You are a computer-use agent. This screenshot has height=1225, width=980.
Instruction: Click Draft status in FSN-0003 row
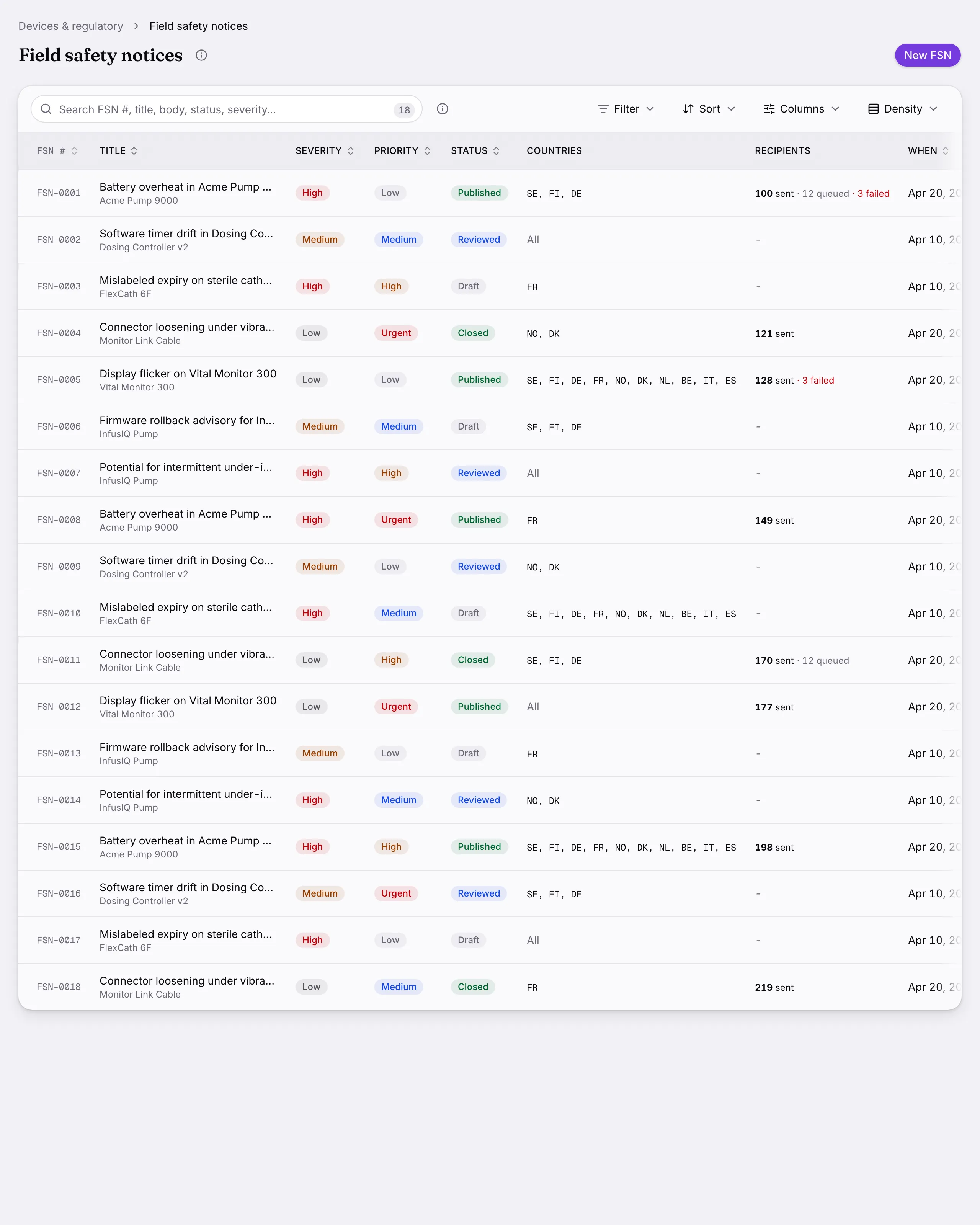pos(468,286)
